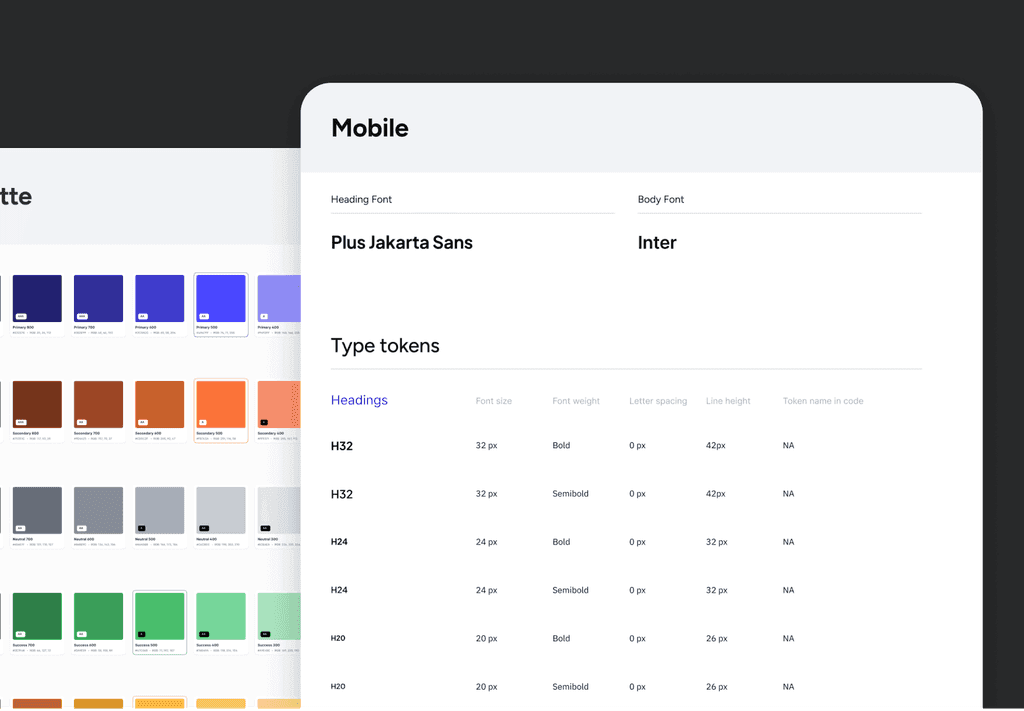Click the Font weight column header
Image resolution: width=1024 pixels, height=711 pixels.
click(576, 401)
